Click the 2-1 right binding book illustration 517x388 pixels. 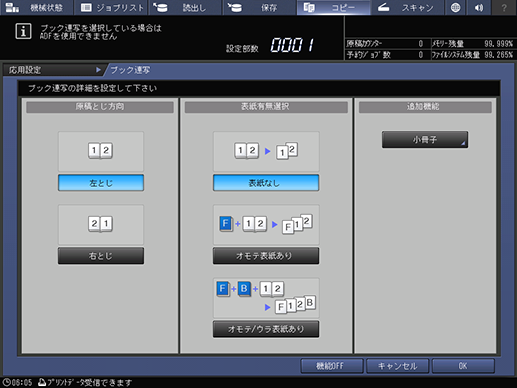101,224
